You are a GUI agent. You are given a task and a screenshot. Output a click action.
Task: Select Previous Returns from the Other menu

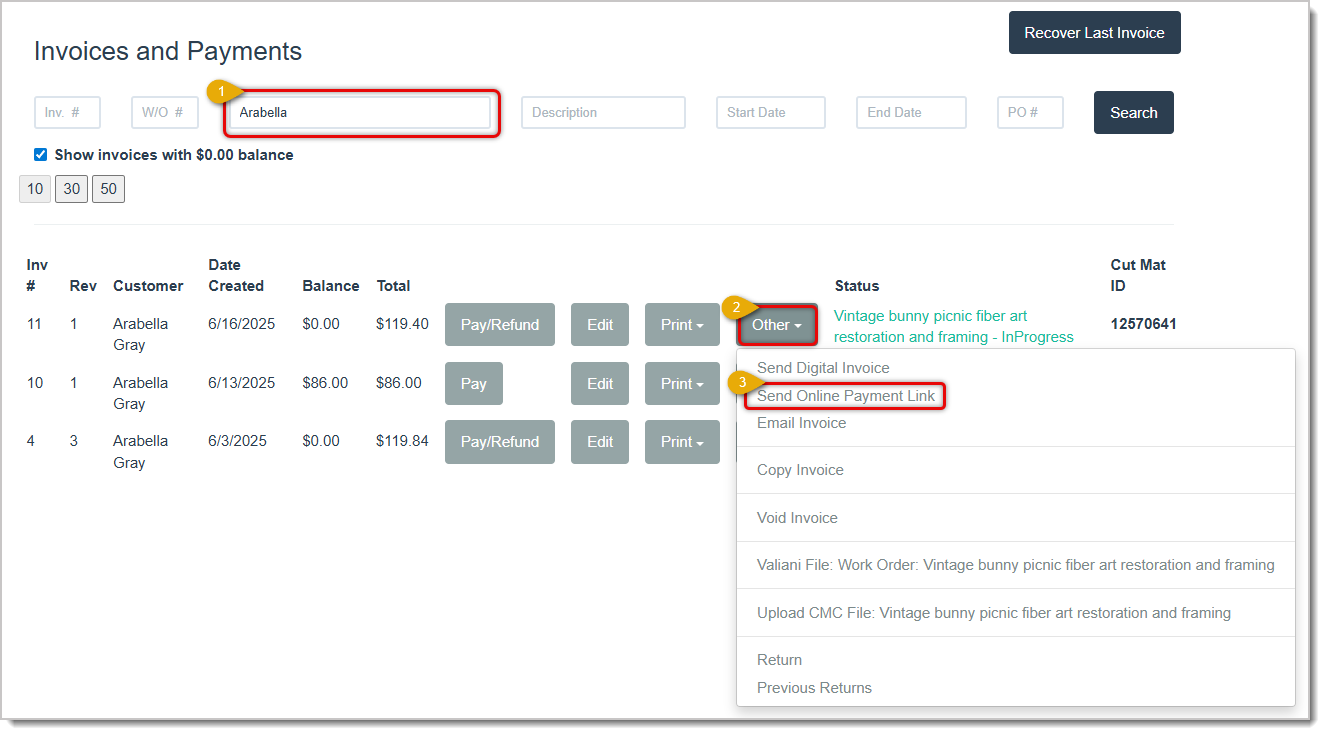(x=814, y=688)
